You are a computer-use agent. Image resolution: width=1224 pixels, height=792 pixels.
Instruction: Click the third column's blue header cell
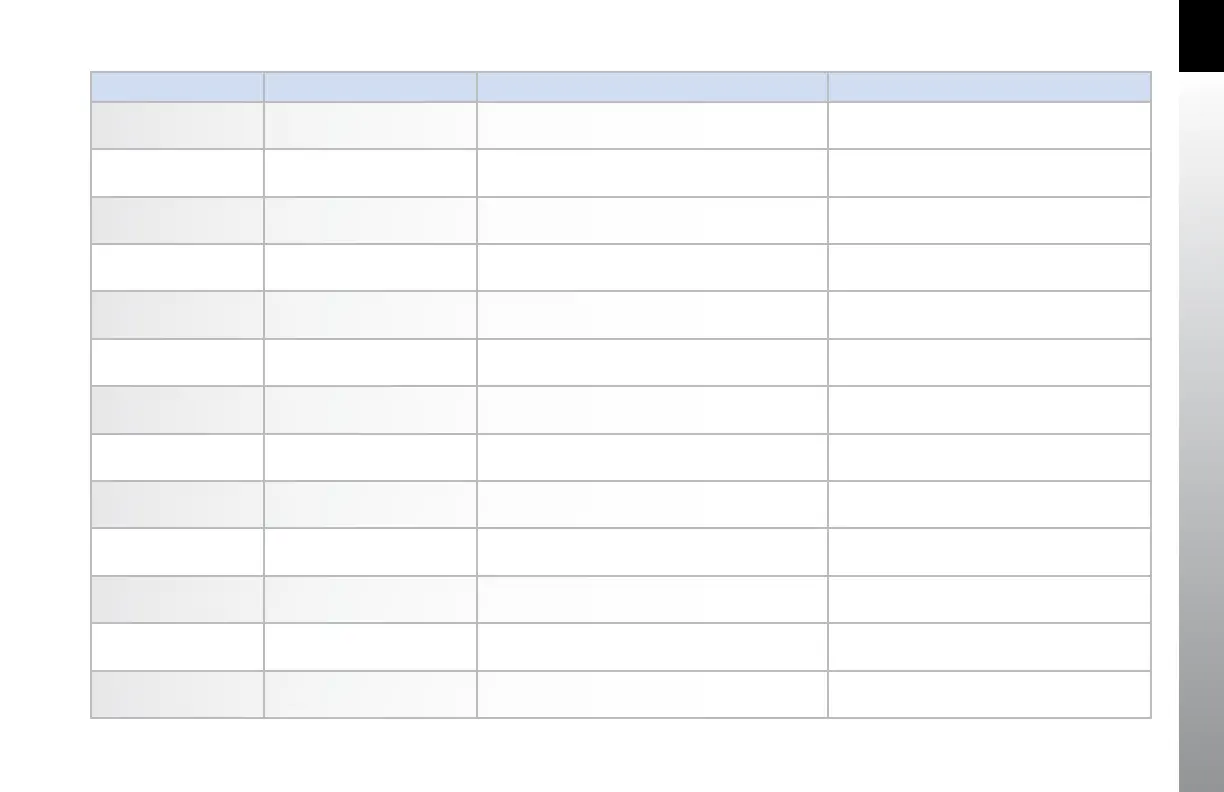pyautogui.click(x=652, y=86)
